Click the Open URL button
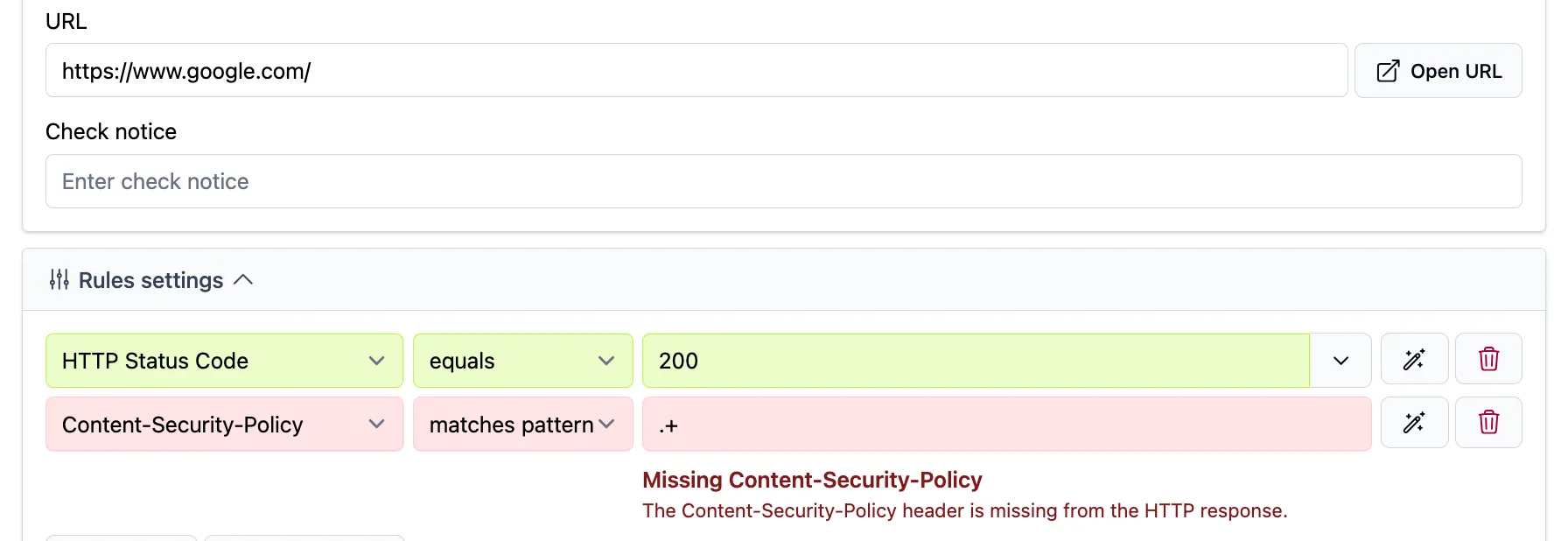 [1438, 70]
